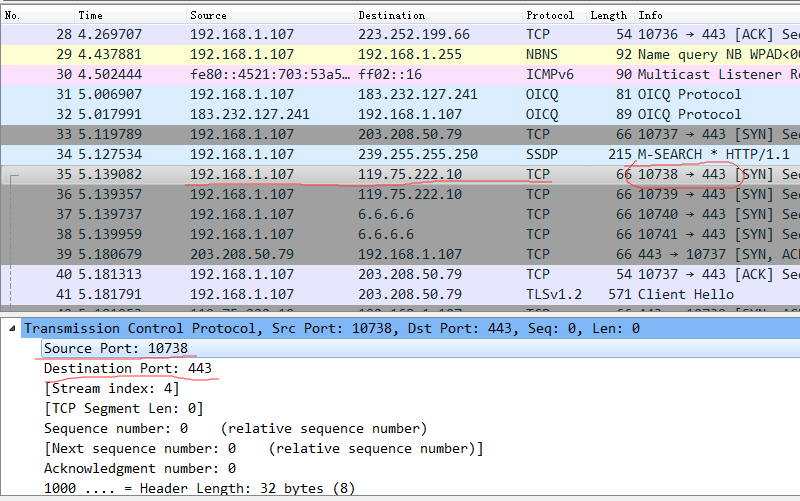Screen dimensions: 800x501
Task: Sort packets by the Time column
Action: 91,15
